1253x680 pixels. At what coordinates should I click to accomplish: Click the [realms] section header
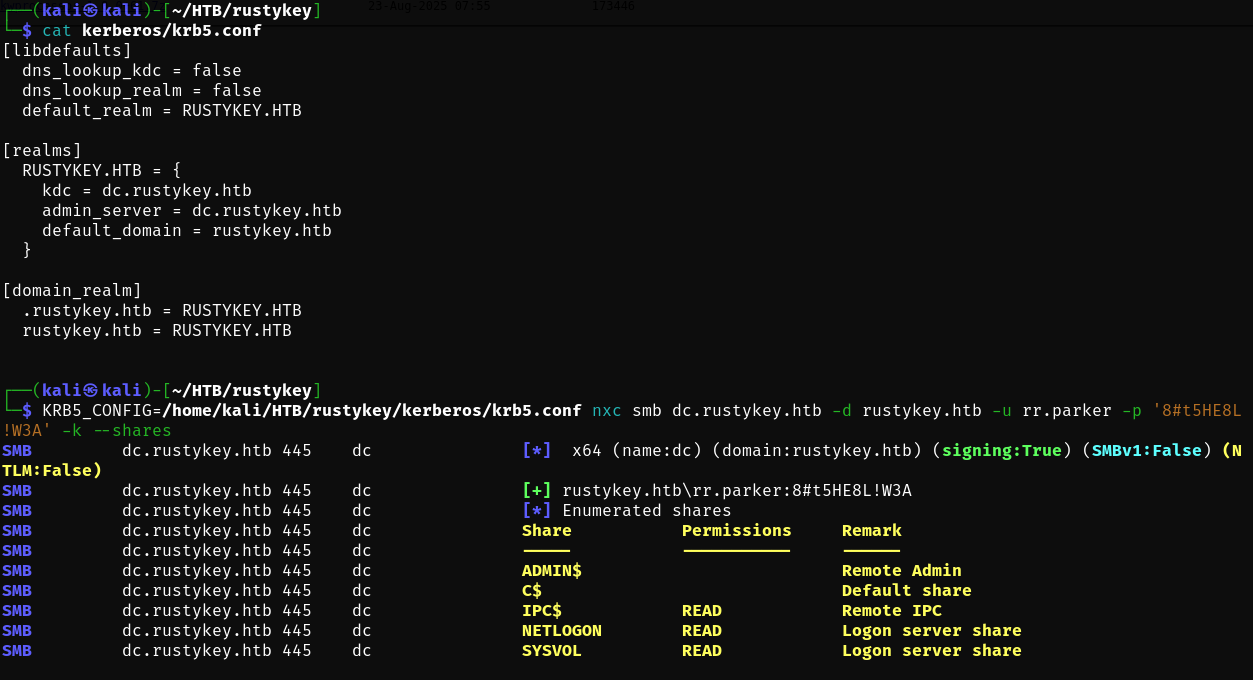tap(42, 151)
